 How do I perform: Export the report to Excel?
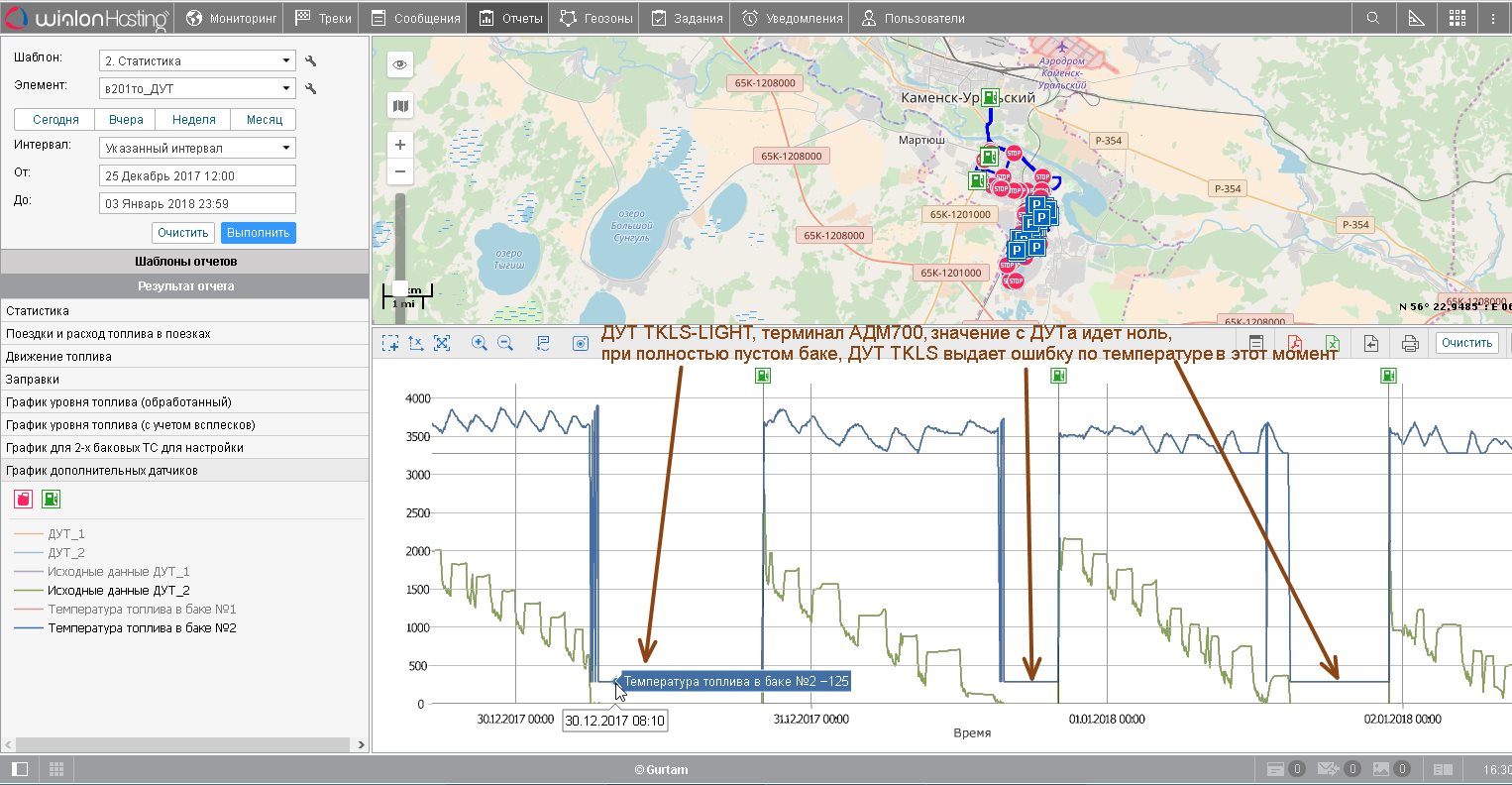pos(1333,343)
